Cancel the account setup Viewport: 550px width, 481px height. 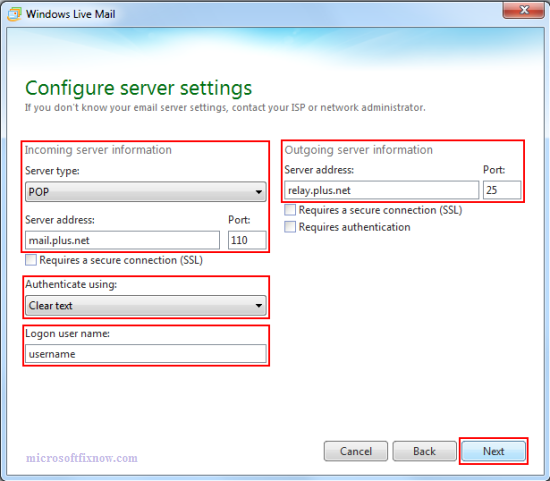pos(356,451)
